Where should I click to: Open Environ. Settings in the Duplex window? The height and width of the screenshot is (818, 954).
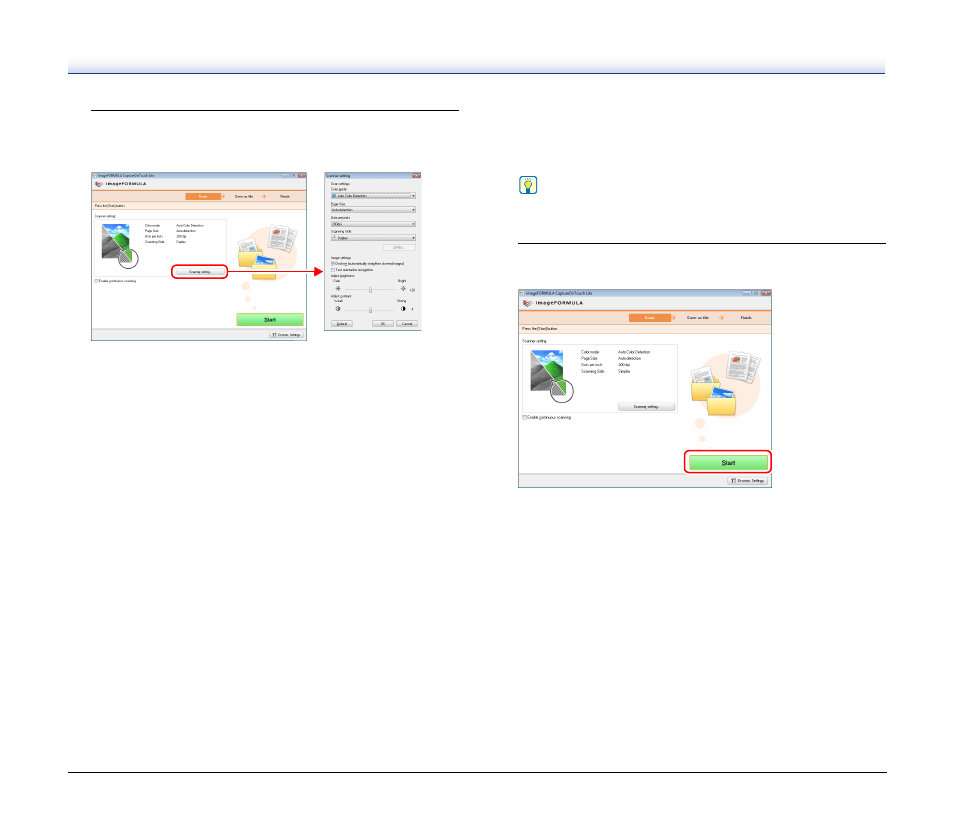point(286,335)
